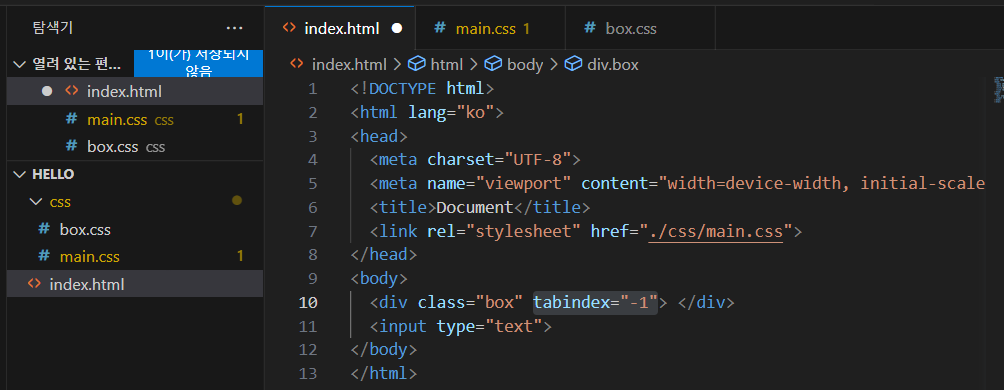The width and height of the screenshot is (1004, 390).
Task: Collapse the open editors section chevron
Action: pos(19,64)
